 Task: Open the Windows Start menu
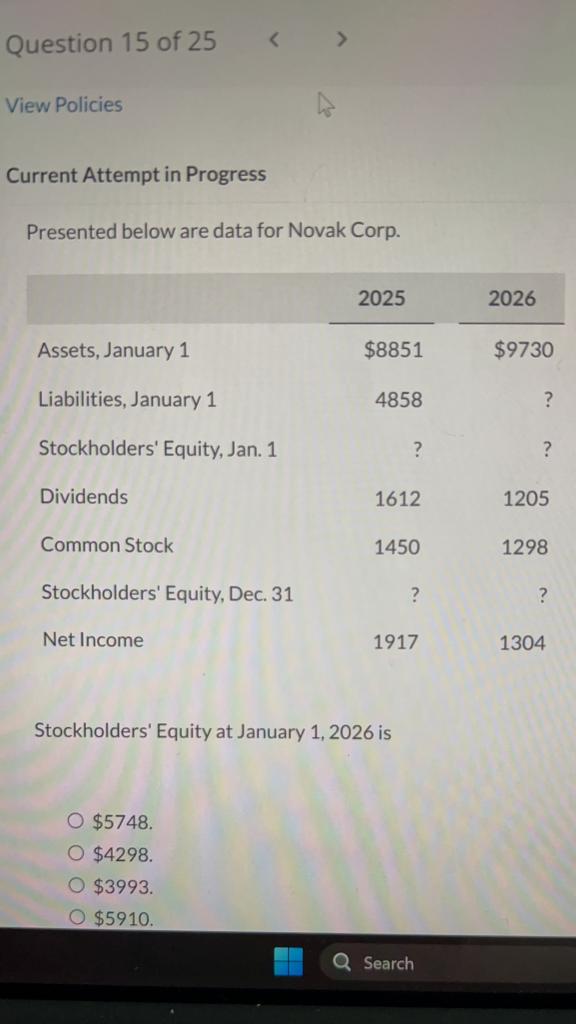pos(288,961)
